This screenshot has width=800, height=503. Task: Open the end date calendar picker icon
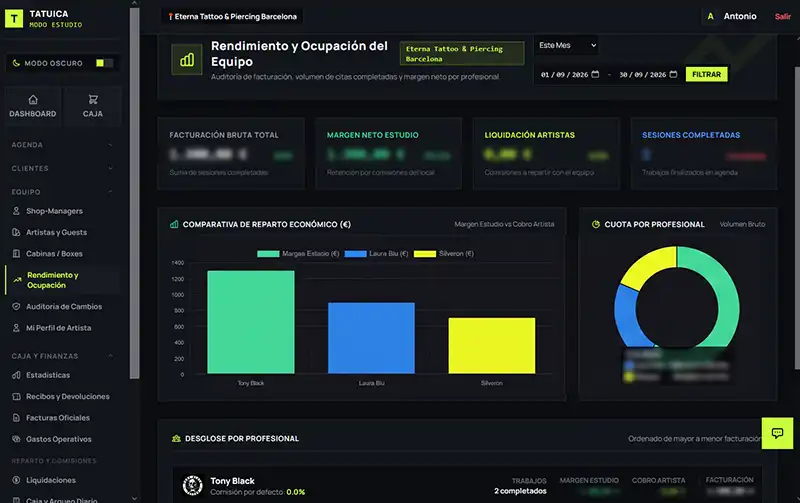[x=673, y=74]
